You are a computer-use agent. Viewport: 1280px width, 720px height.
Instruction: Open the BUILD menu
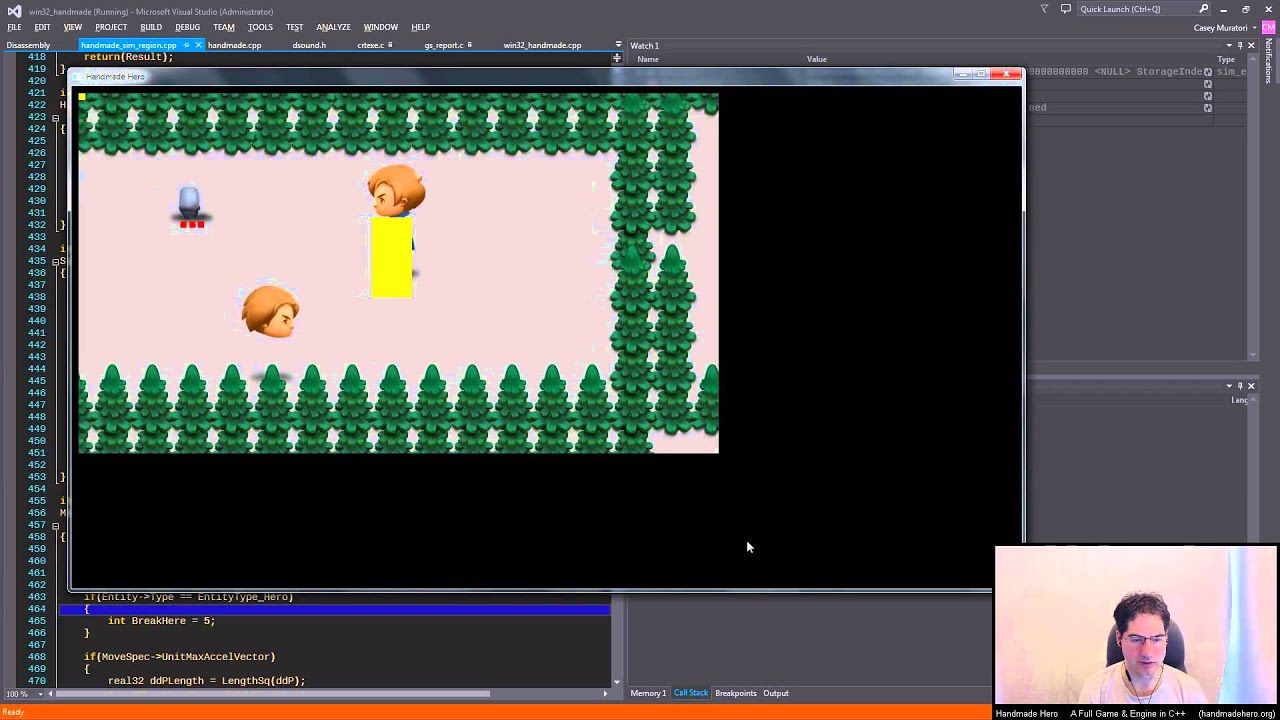coord(151,27)
